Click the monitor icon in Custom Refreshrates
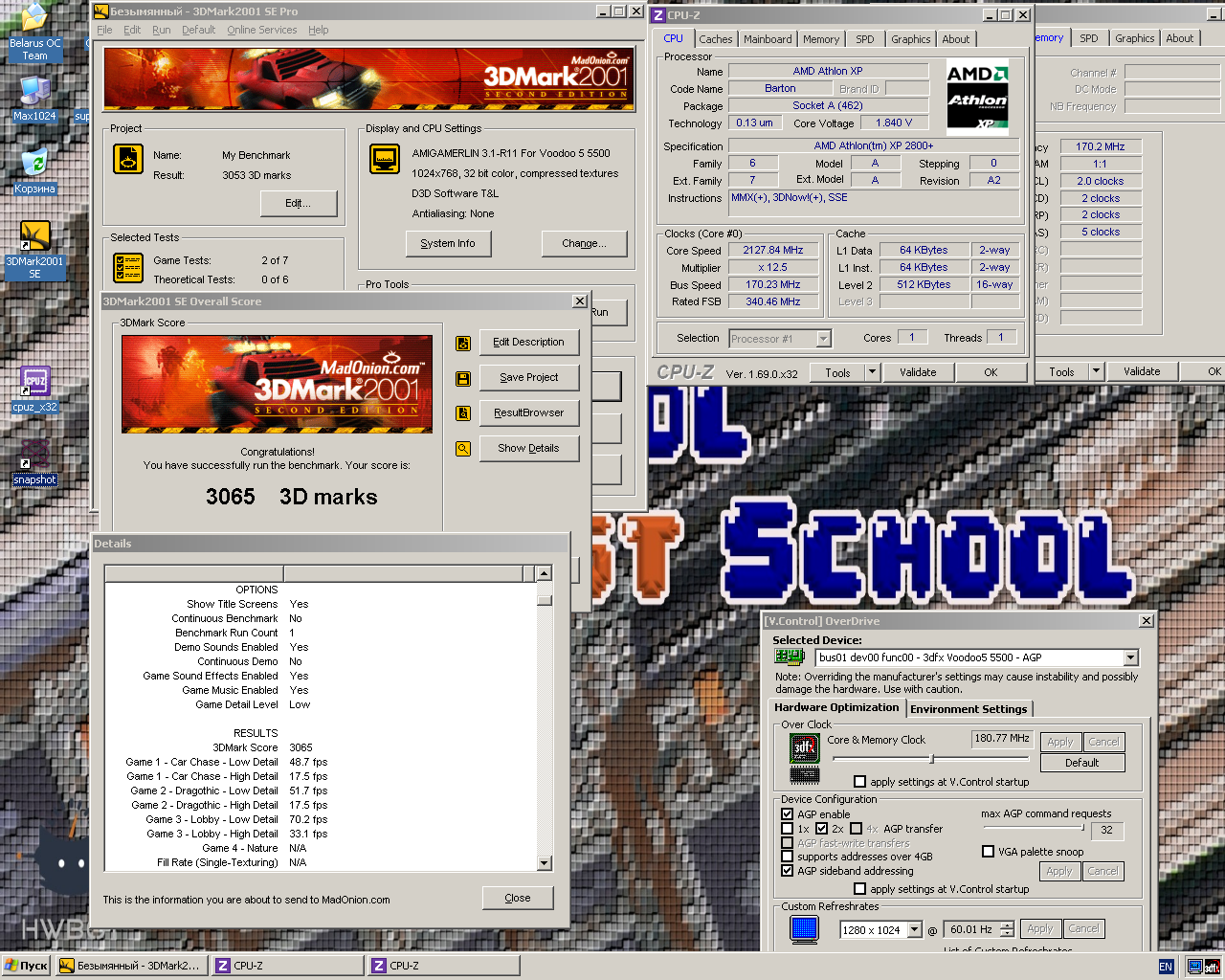Viewport: 1225px width, 980px height. [x=804, y=928]
